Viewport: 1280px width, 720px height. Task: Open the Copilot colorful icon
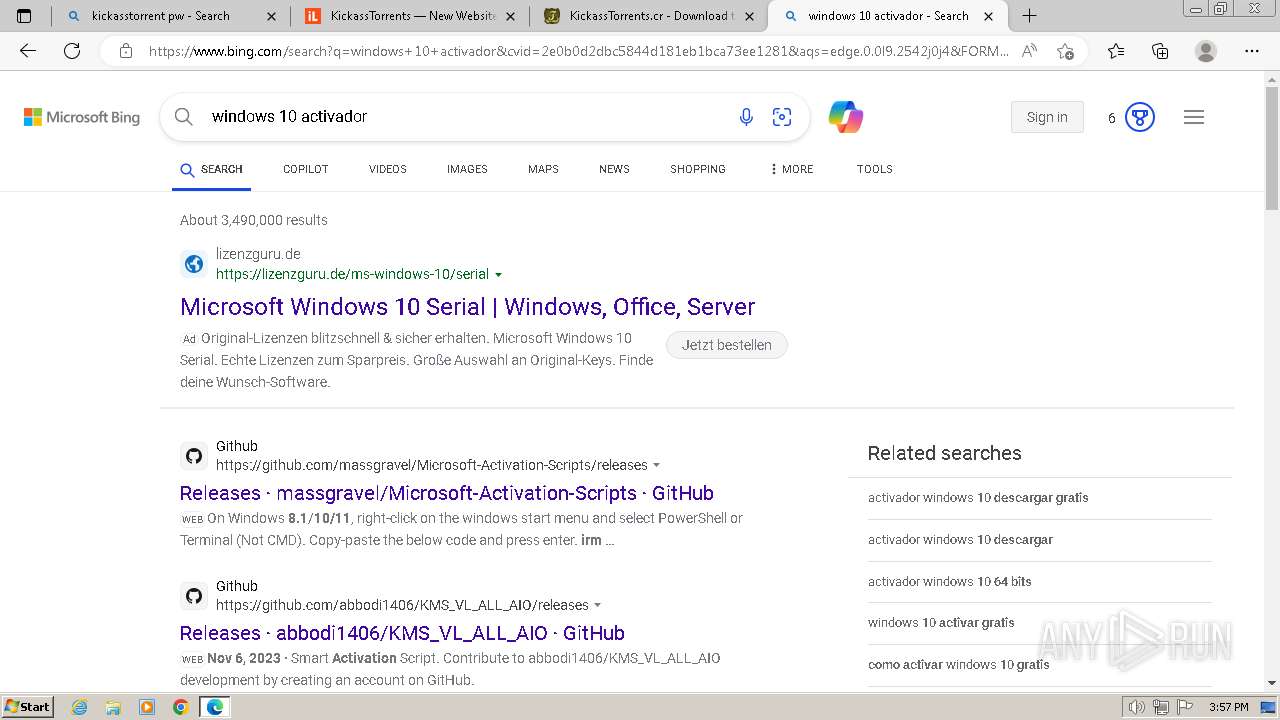846,117
